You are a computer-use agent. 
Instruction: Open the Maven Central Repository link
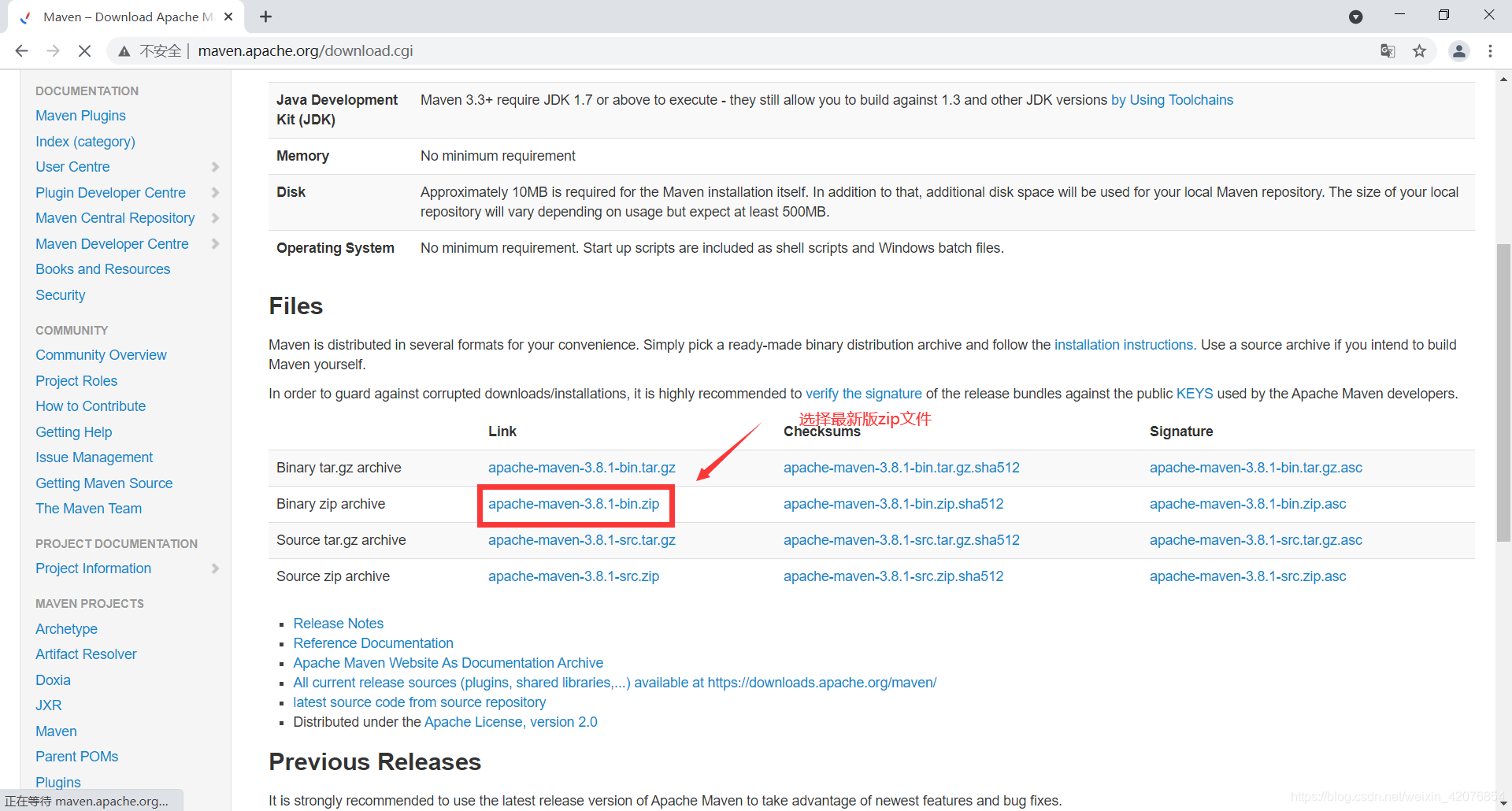coord(115,218)
